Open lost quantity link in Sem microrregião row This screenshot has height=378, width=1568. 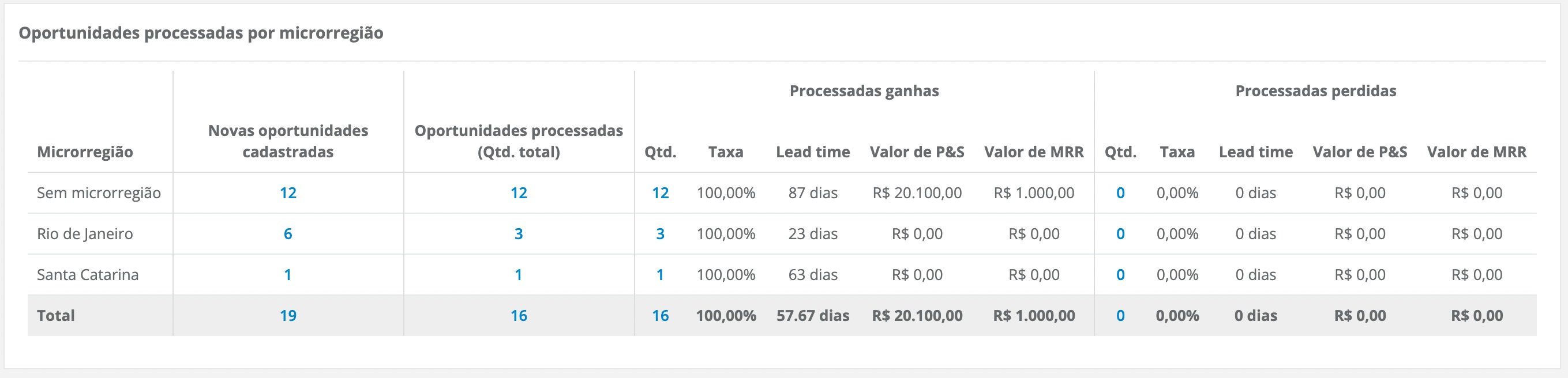[1120, 193]
